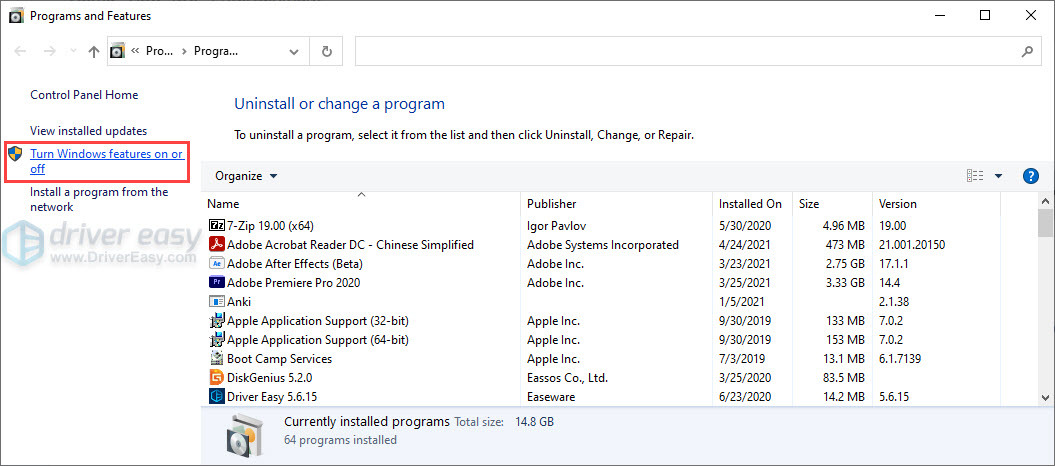
Task: Expand the address path overflow chevron
Action: click(x=135, y=51)
